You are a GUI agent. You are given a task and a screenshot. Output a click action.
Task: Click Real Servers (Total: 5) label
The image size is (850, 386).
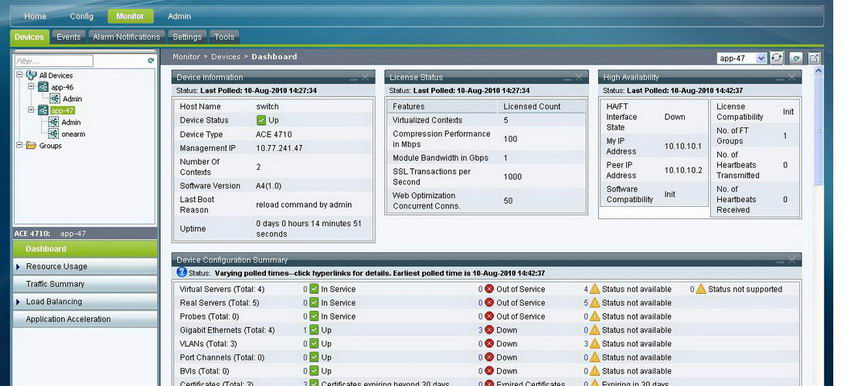(x=220, y=303)
